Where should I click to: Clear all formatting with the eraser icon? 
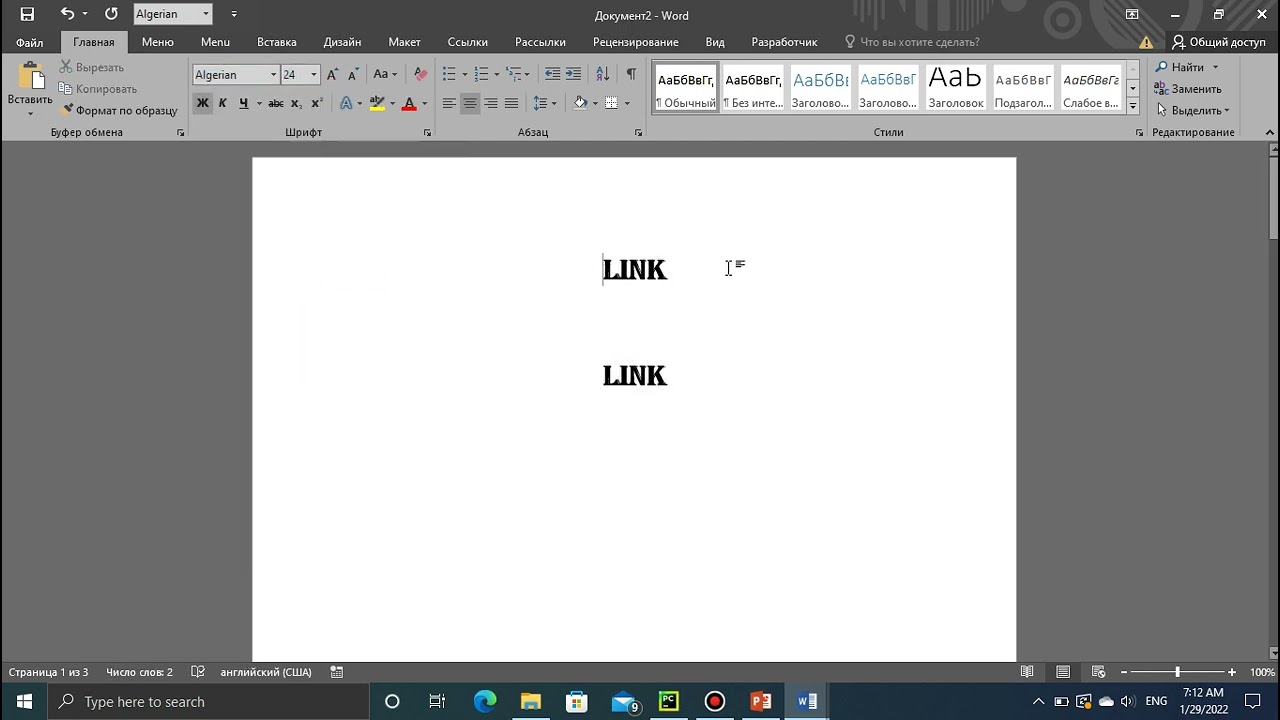(x=421, y=75)
